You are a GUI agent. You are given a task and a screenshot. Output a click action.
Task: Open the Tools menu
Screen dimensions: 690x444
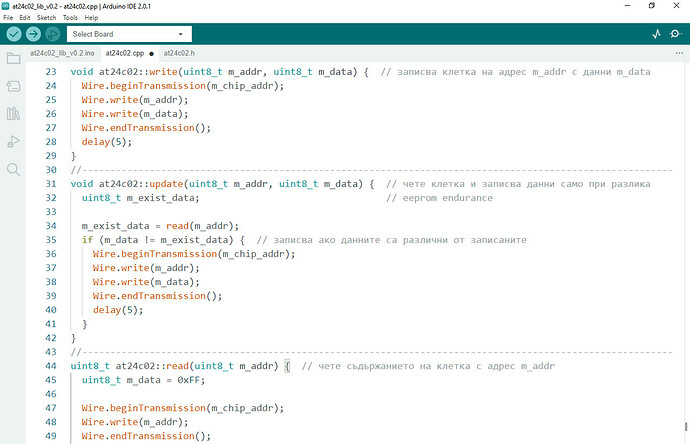pyautogui.click(x=70, y=18)
